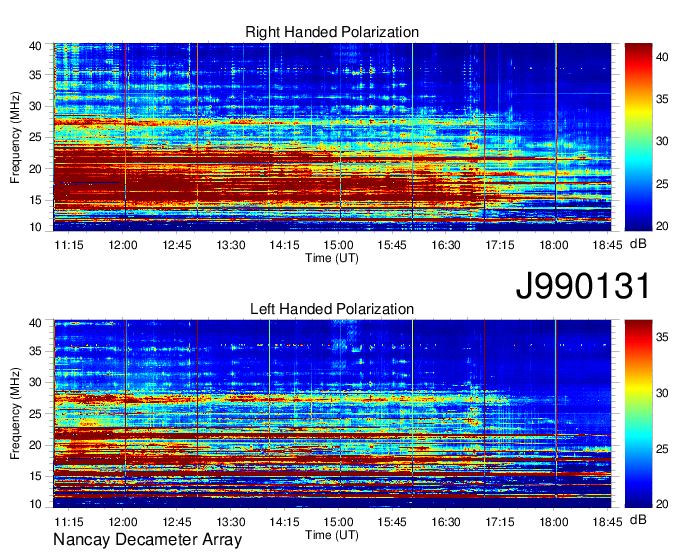Screen dimensions: 680x552
Task: Click the 20 MHz tick of Left Handed plot
Action: point(35,445)
